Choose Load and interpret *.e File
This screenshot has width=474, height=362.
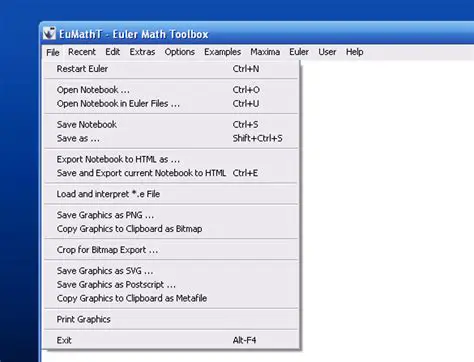(171, 194)
